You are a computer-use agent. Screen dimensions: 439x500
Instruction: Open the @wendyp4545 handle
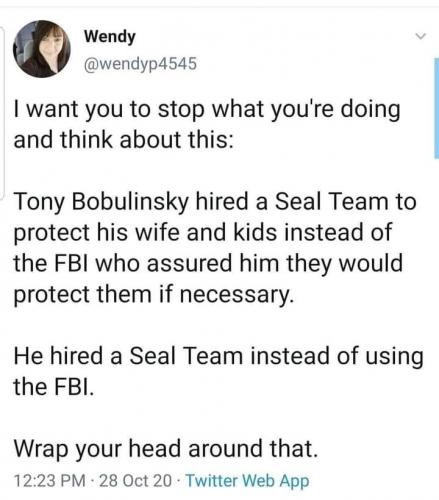click(140, 64)
